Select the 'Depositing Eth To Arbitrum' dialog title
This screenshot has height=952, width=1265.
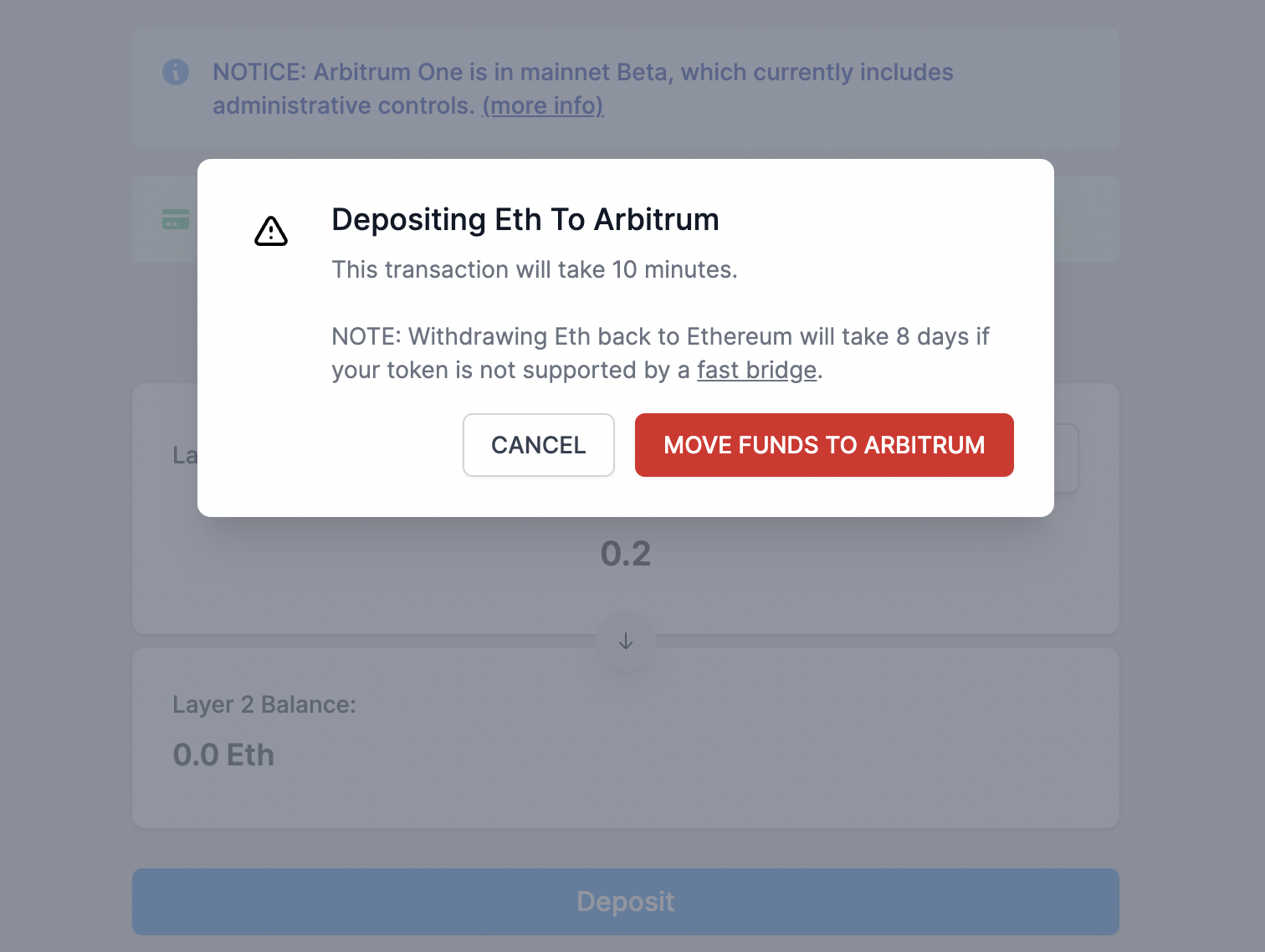pyautogui.click(x=525, y=219)
